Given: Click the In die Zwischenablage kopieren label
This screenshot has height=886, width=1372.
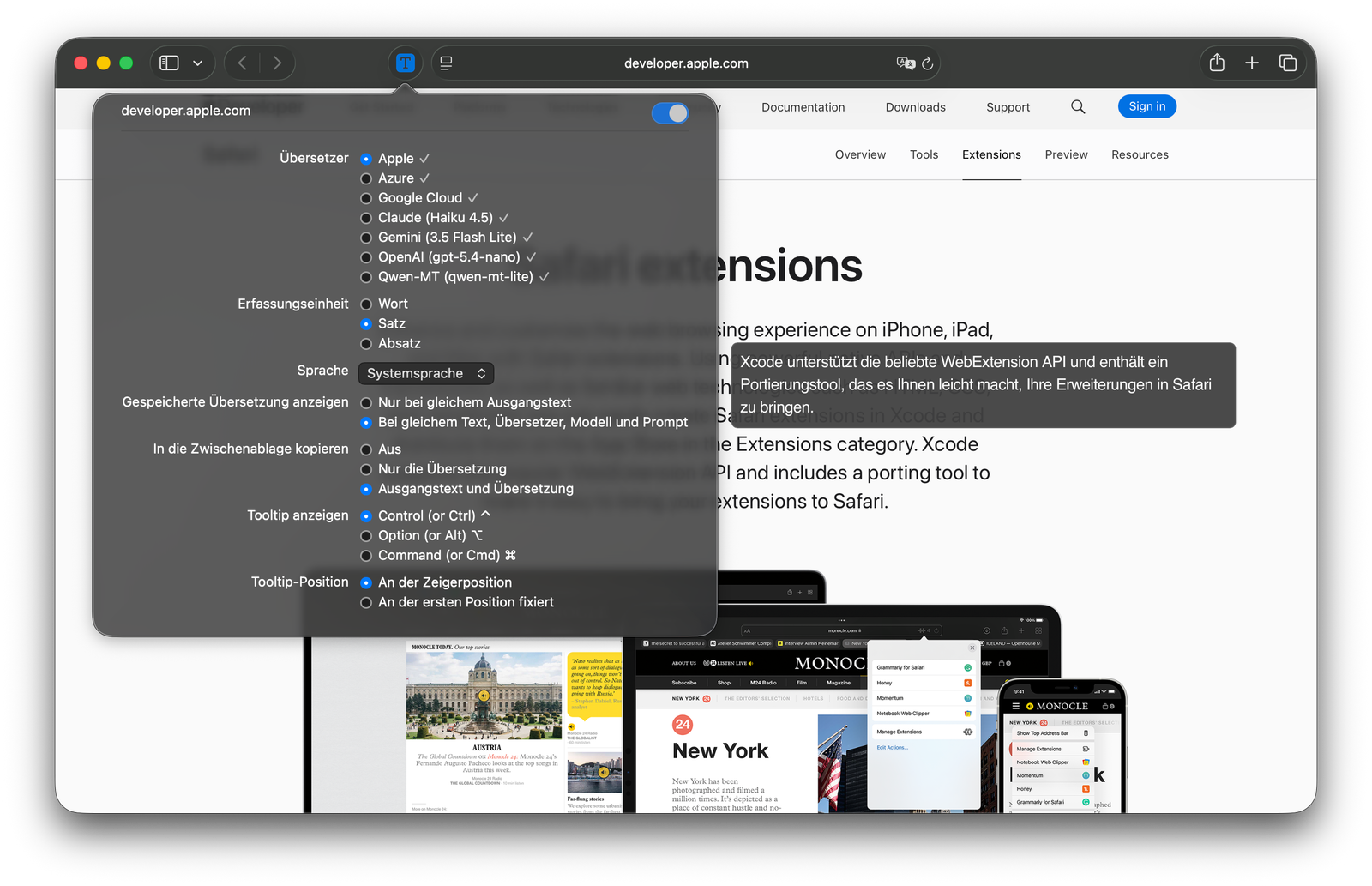Looking at the screenshot, I should point(251,449).
